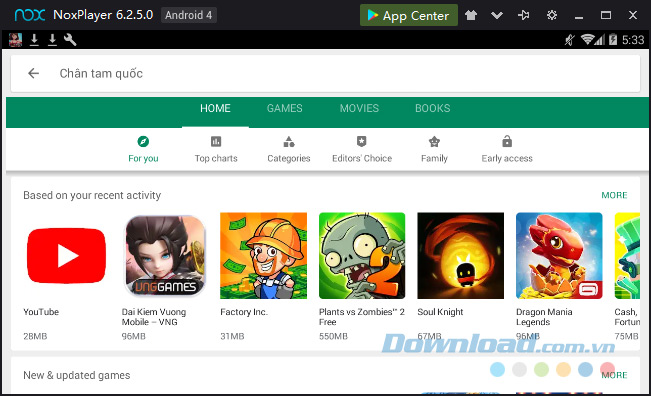The image size is (651, 396).
Task: Click the Nox logo in title bar
Action: coord(29,15)
